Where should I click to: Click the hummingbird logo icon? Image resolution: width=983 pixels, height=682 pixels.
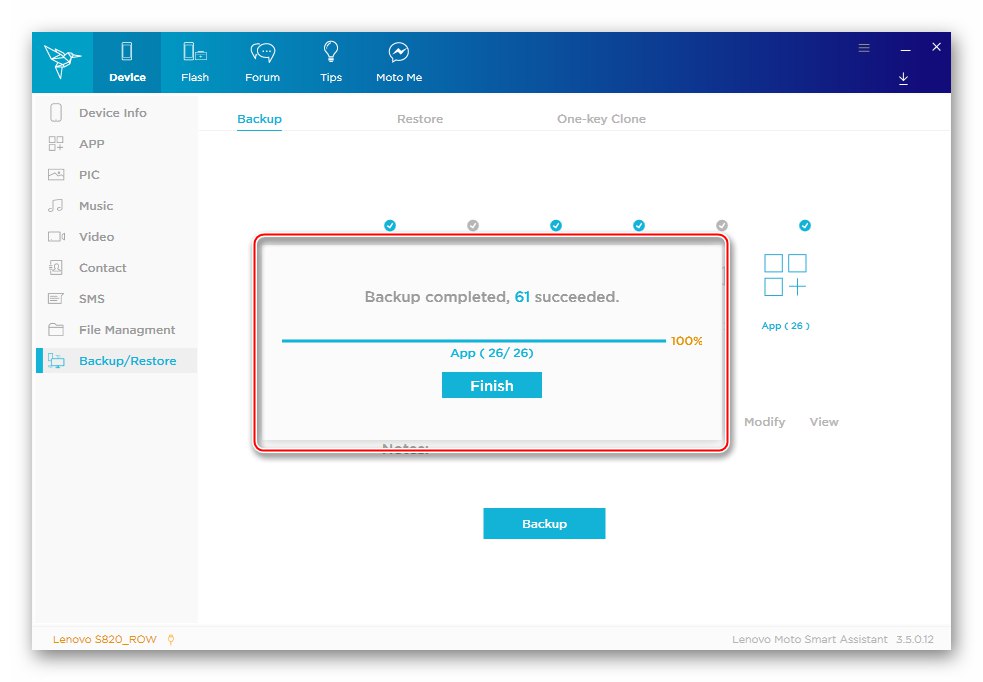[x=62, y=61]
